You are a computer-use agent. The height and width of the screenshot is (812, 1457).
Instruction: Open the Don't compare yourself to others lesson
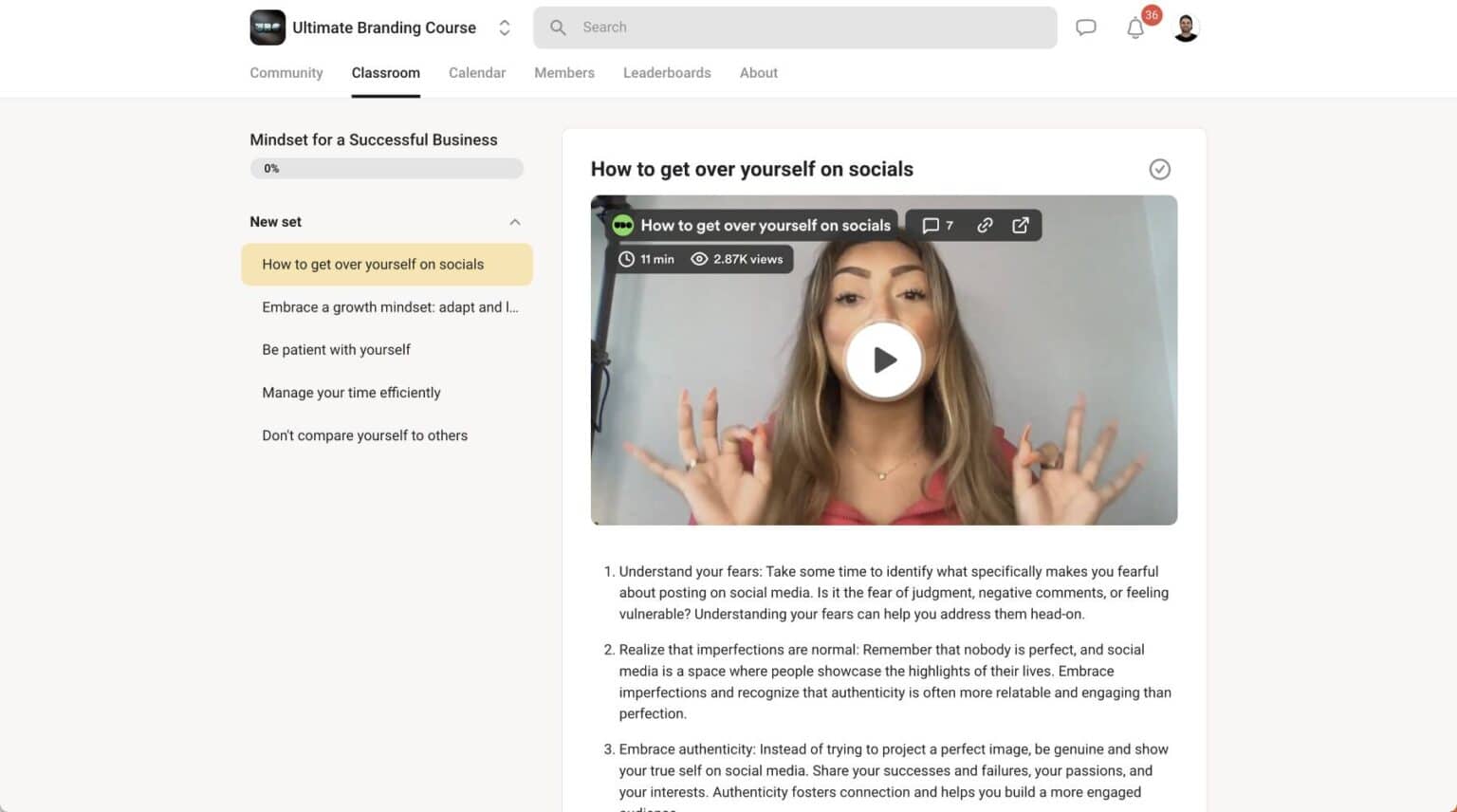(x=364, y=435)
